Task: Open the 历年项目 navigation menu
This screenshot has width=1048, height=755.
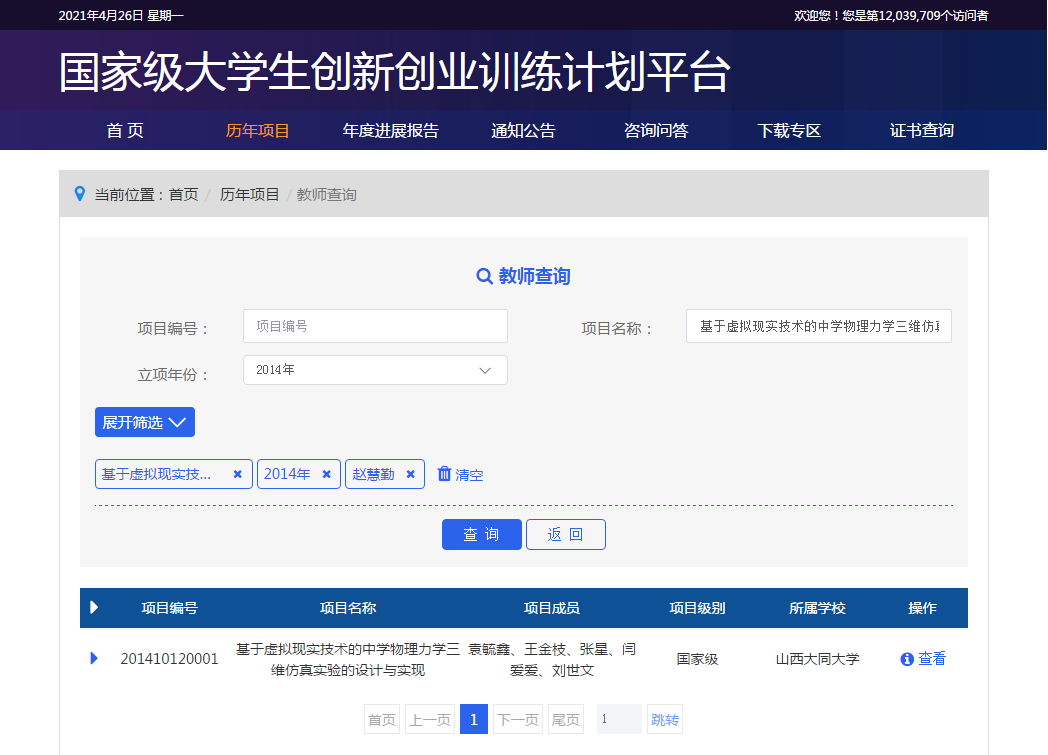Action: pyautogui.click(x=257, y=131)
